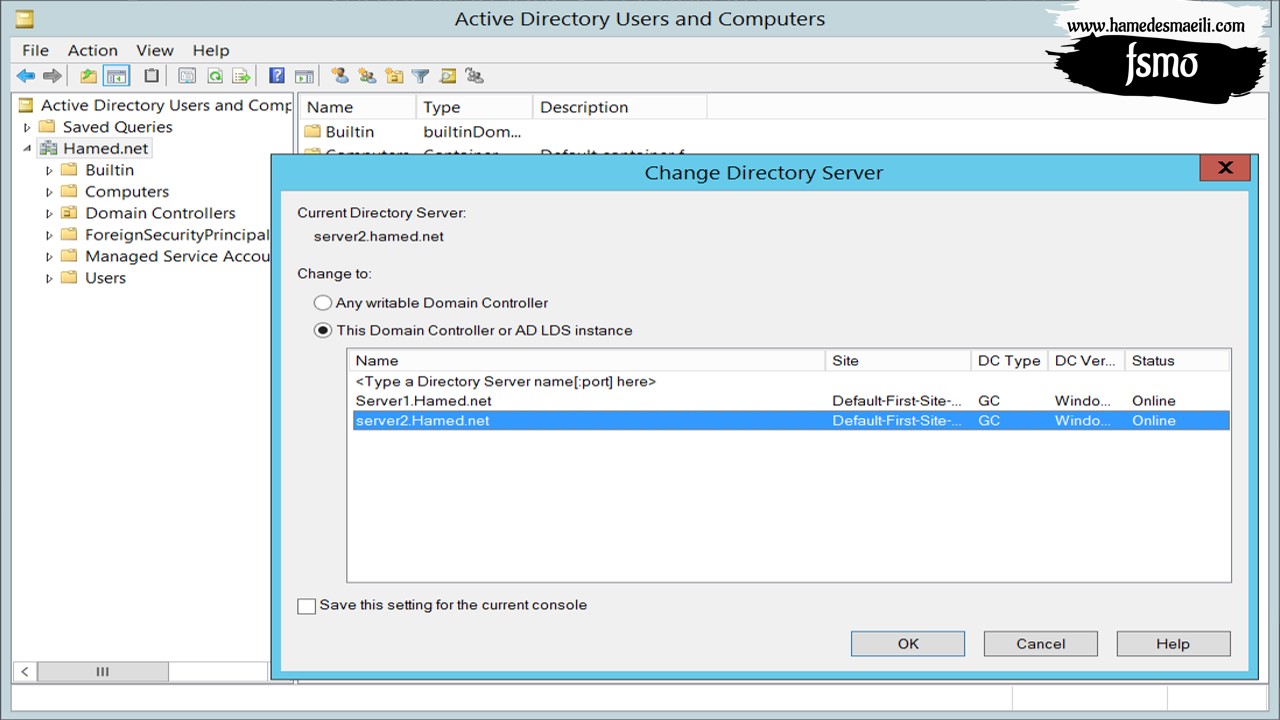Click the Create New User icon
The width and height of the screenshot is (1280, 720).
pyautogui.click(x=340, y=76)
